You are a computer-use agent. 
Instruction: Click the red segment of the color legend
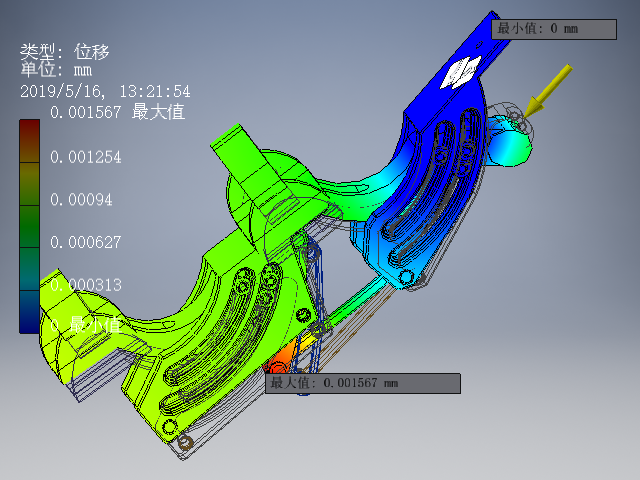click(30, 141)
